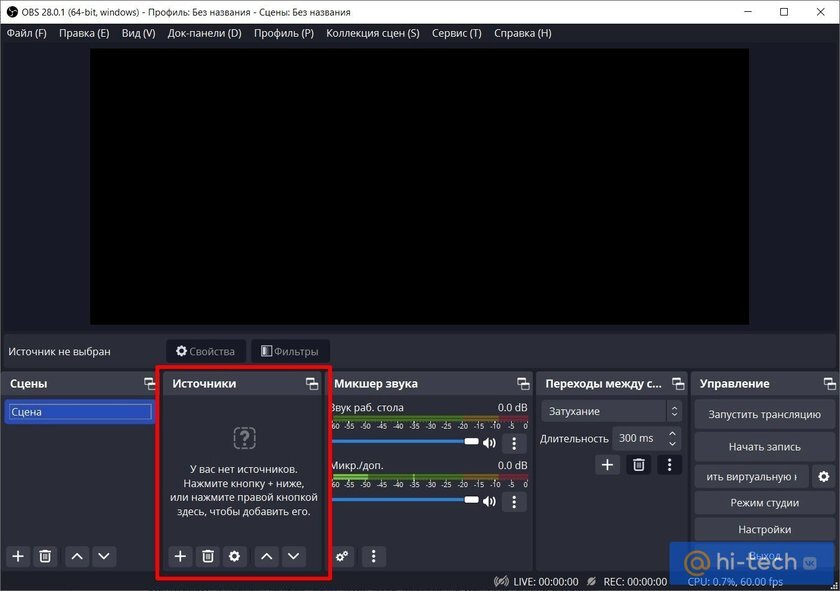Undock the Управление panel
This screenshot has height=591, width=840.
pos(829,384)
